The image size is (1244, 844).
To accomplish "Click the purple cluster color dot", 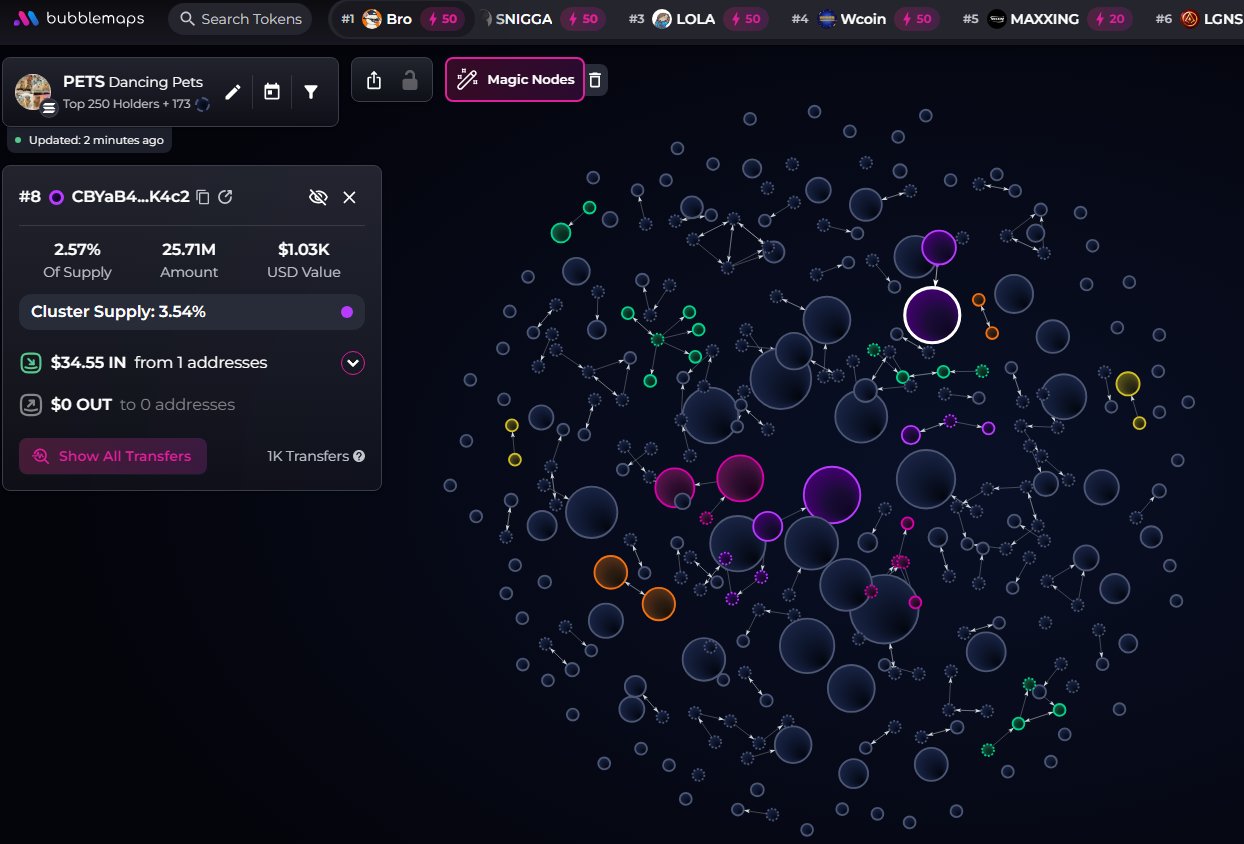I will click(x=347, y=312).
